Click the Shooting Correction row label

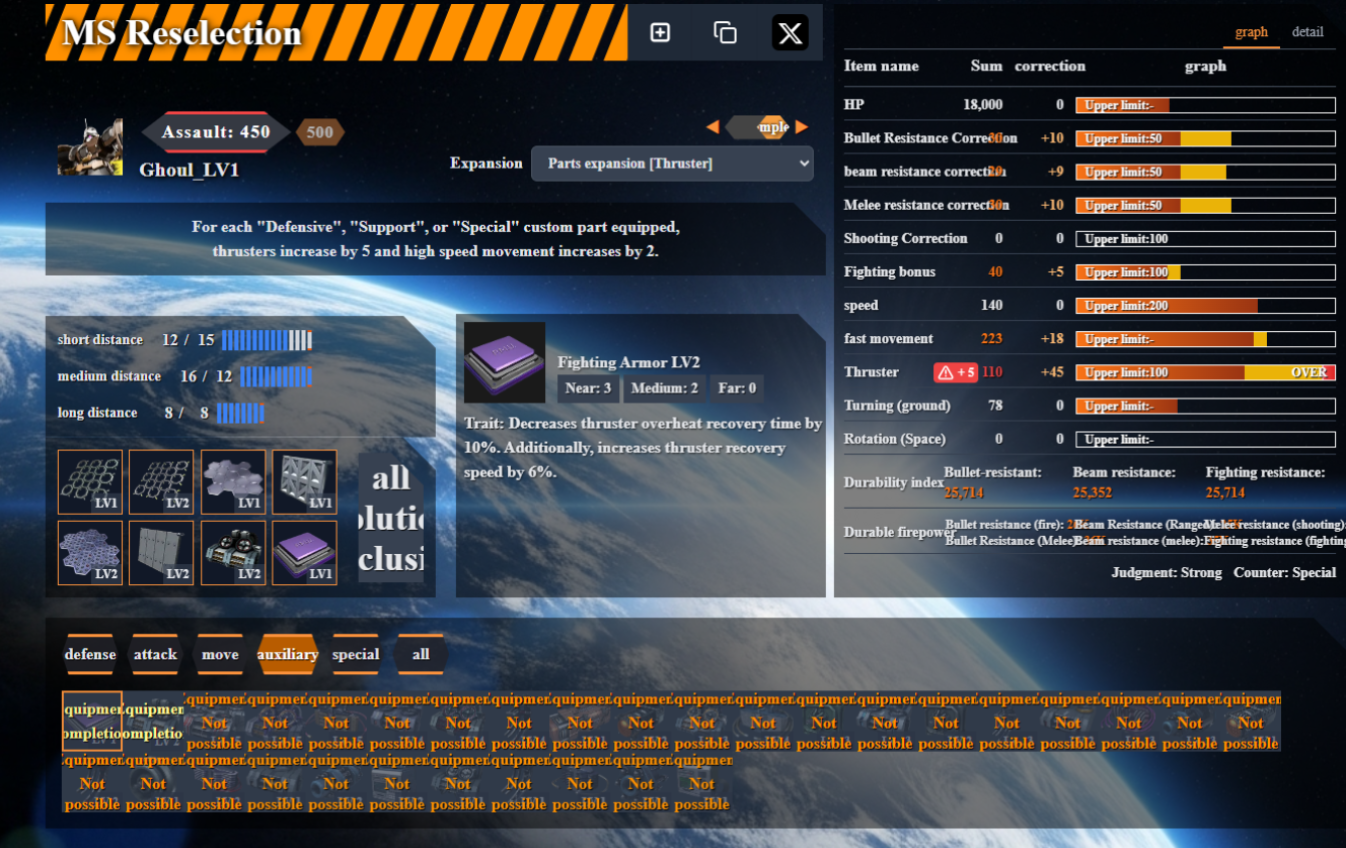[906, 238]
